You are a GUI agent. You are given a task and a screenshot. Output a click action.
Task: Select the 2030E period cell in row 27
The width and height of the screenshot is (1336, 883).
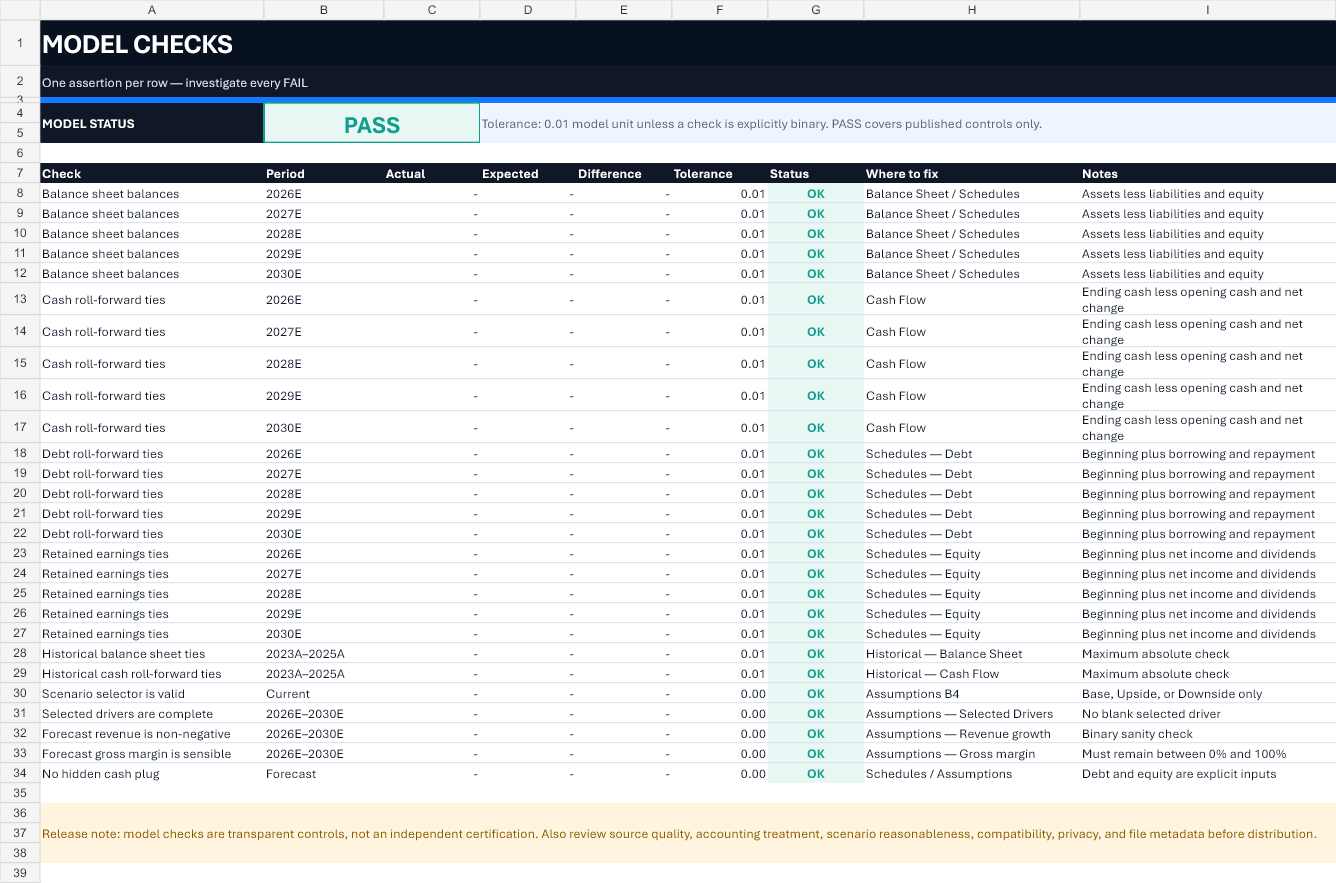click(324, 633)
